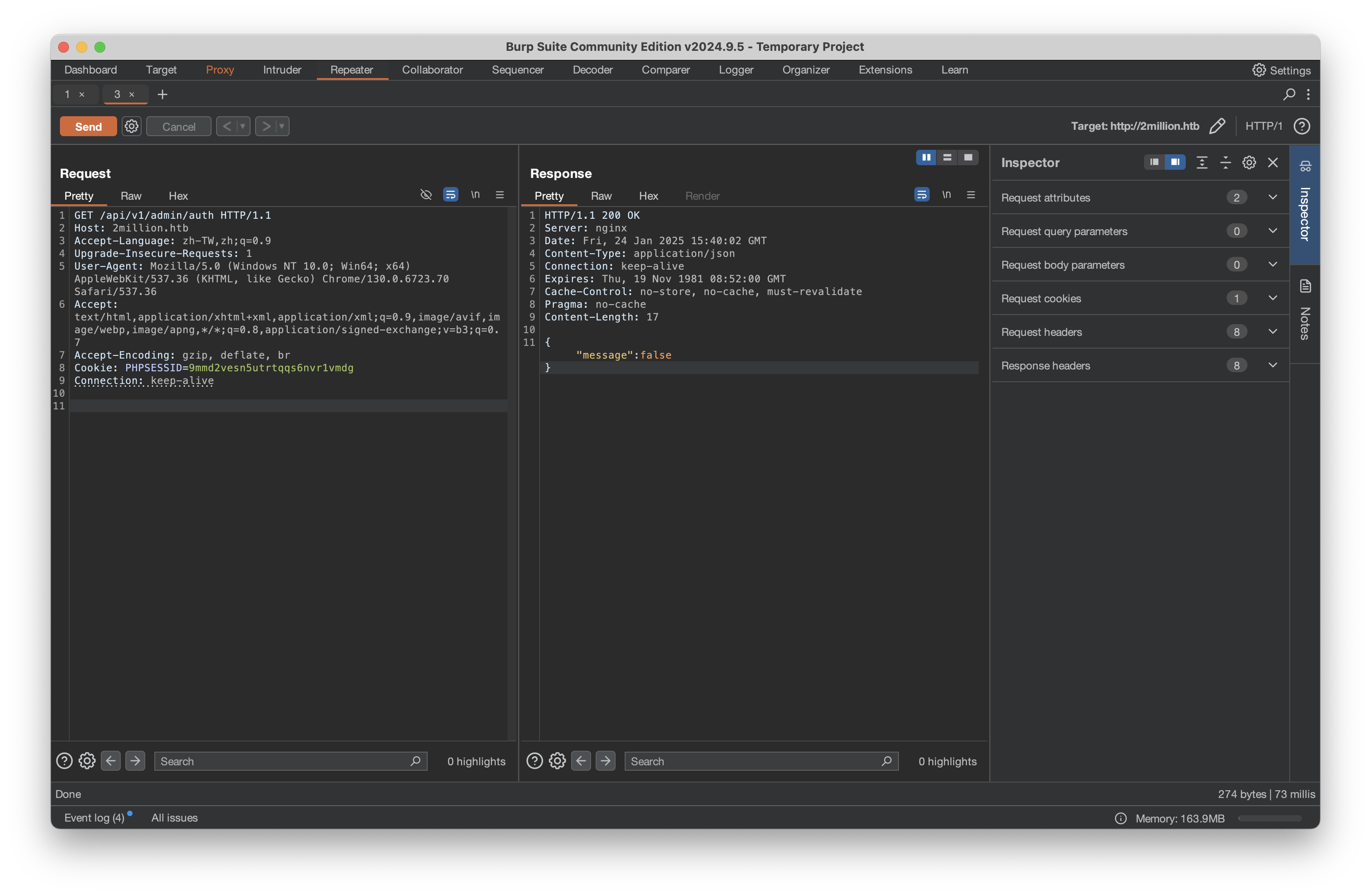Toggle request line wrap button
The image size is (1371, 896).
click(450, 195)
